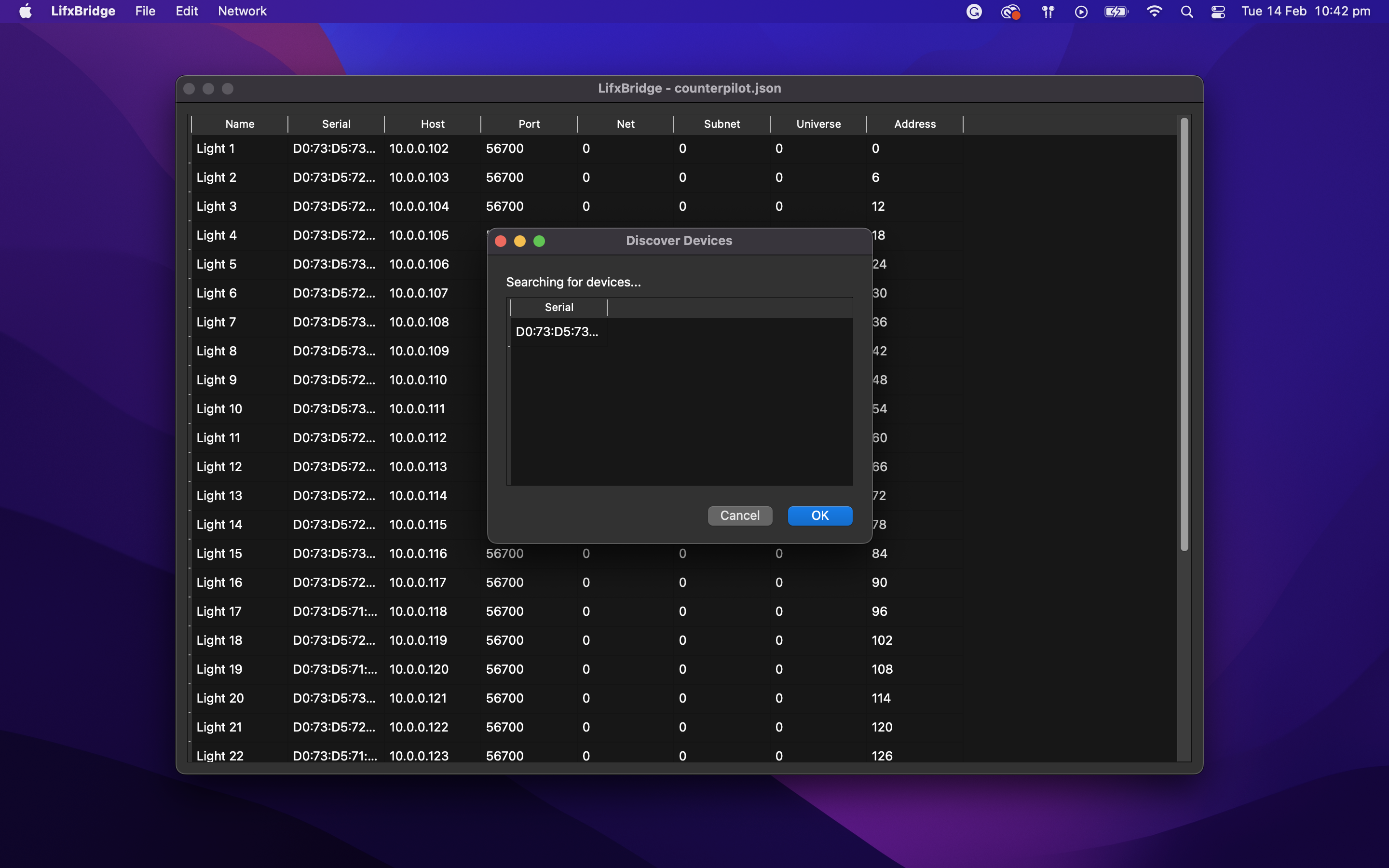Sort by the Host column header
The height and width of the screenshot is (868, 1389).
432,124
